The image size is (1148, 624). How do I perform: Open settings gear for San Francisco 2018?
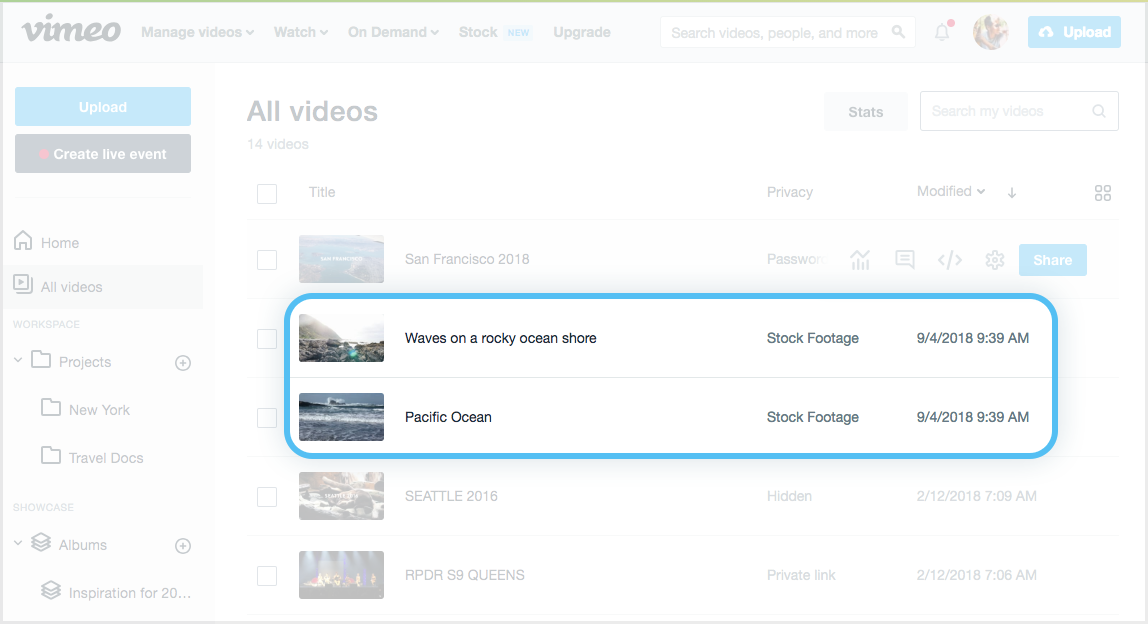tap(994, 260)
